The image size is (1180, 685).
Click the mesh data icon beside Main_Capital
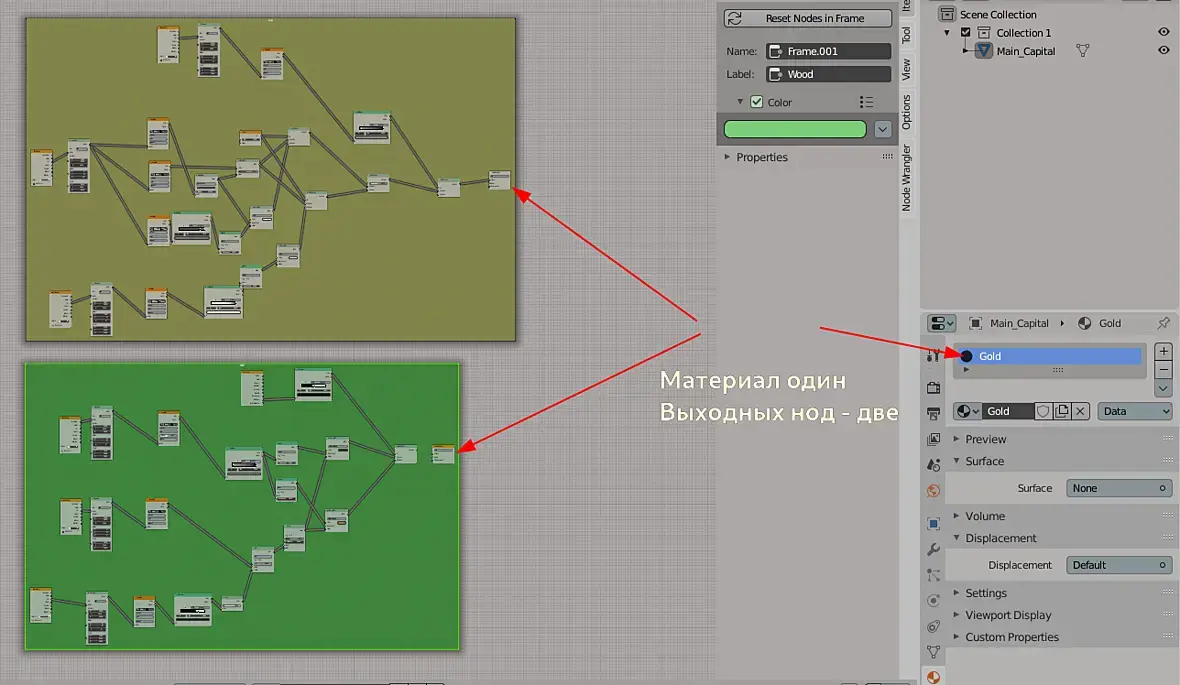pos(1082,50)
